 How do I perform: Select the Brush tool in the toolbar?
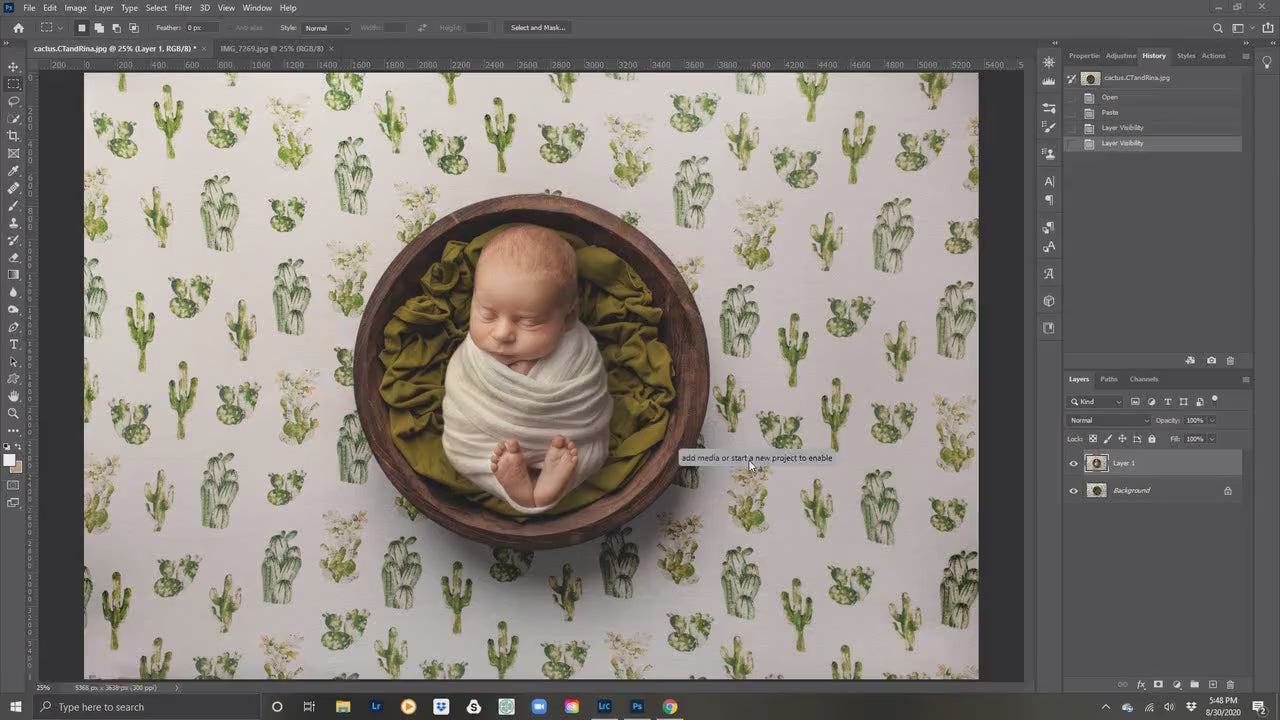coord(13,205)
